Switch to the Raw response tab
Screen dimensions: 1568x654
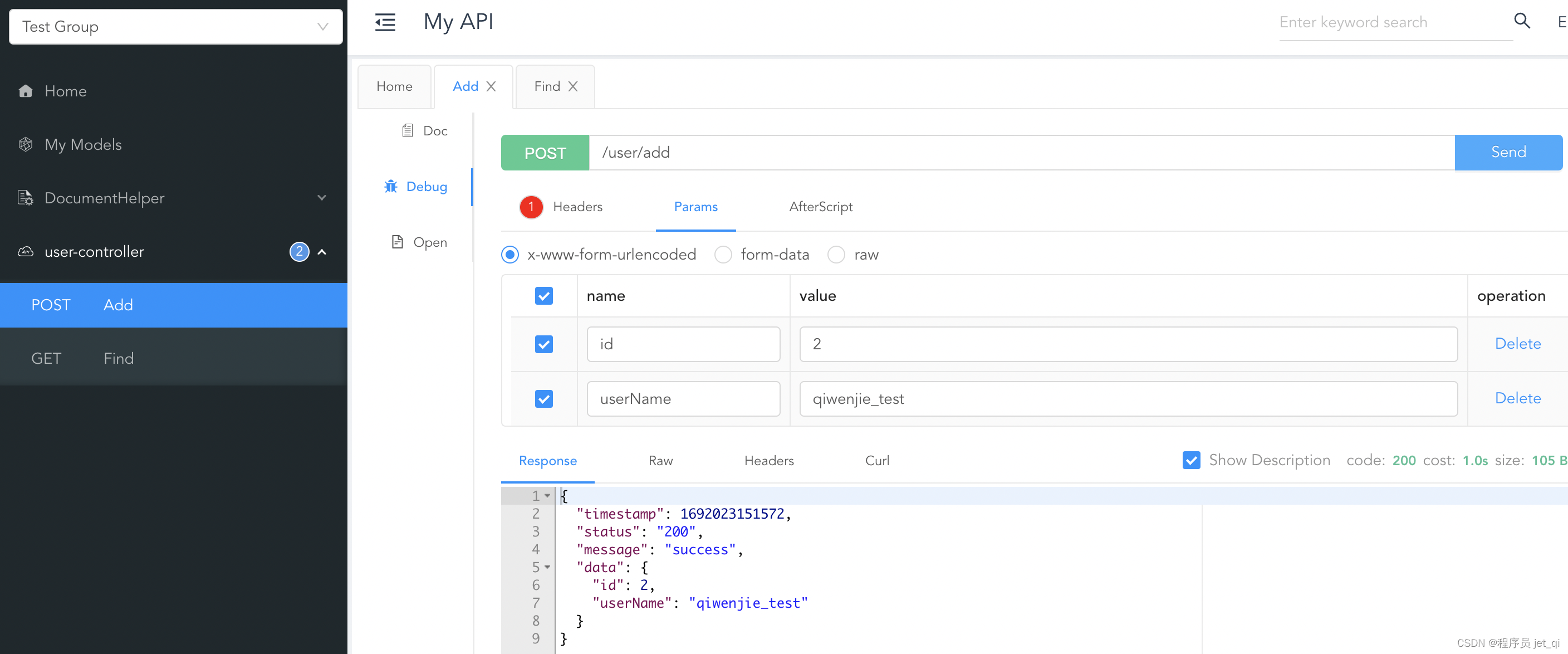tap(661, 460)
